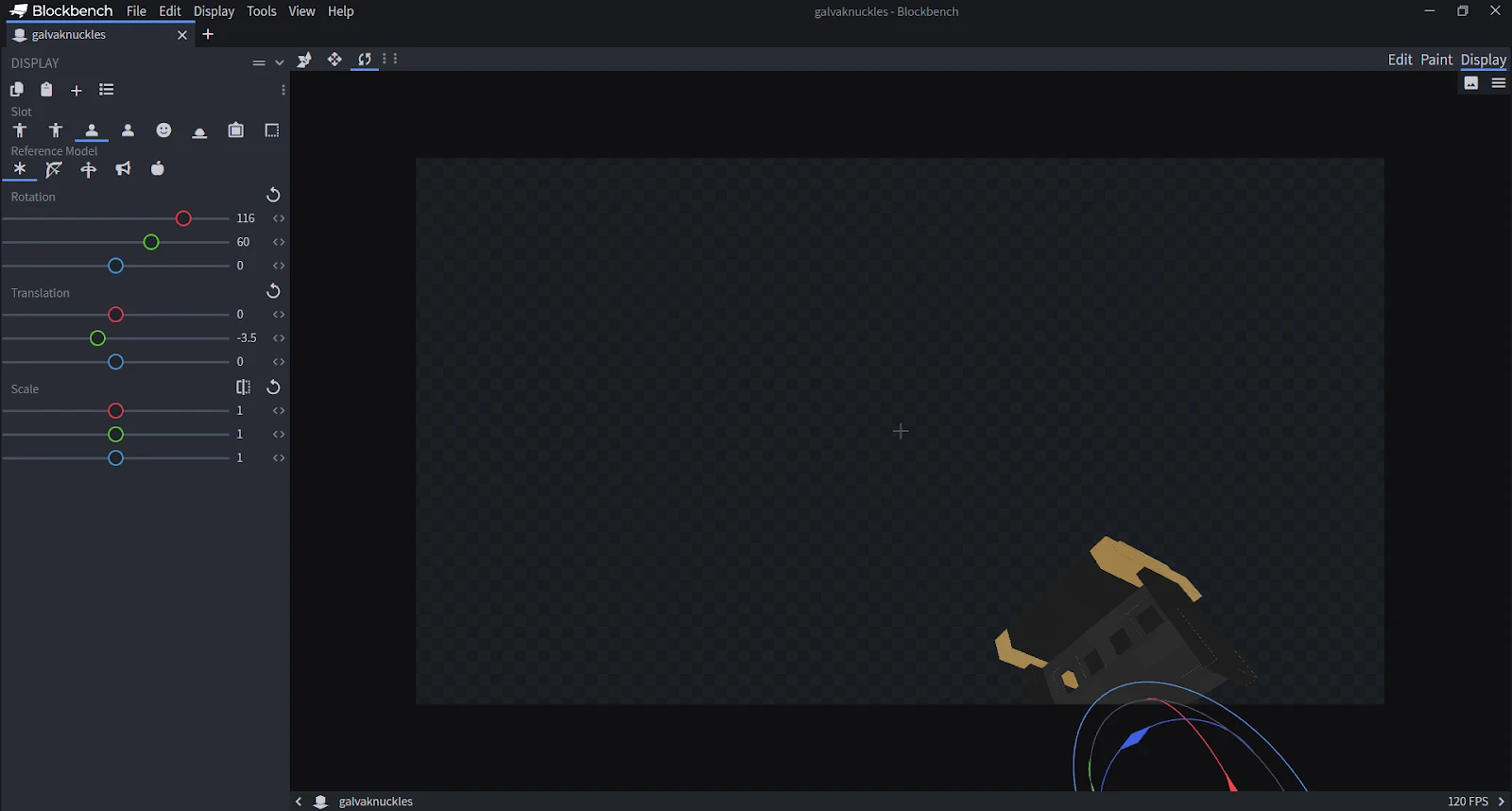Select the Rotate tool in toolbar

coord(365,60)
